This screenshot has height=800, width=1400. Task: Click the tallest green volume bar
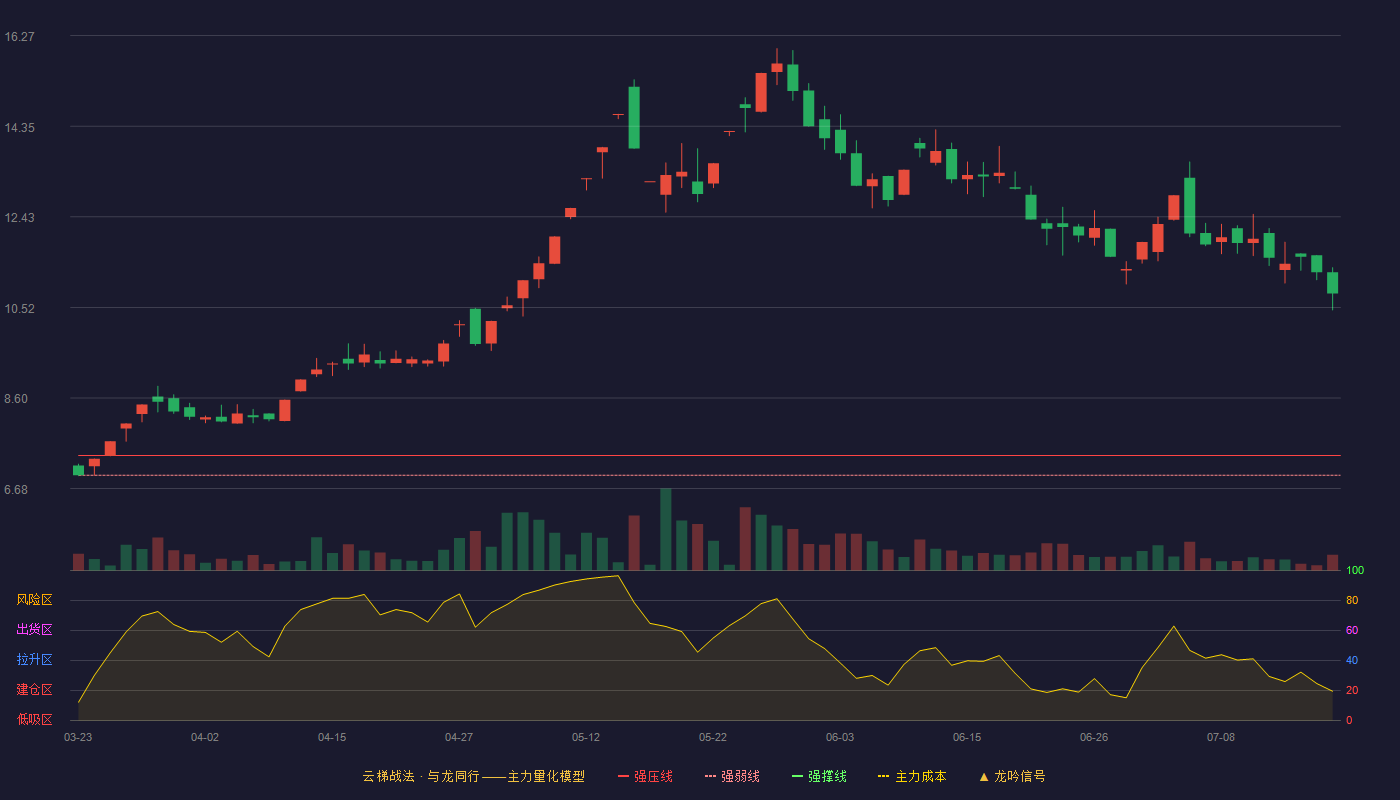tap(666, 529)
